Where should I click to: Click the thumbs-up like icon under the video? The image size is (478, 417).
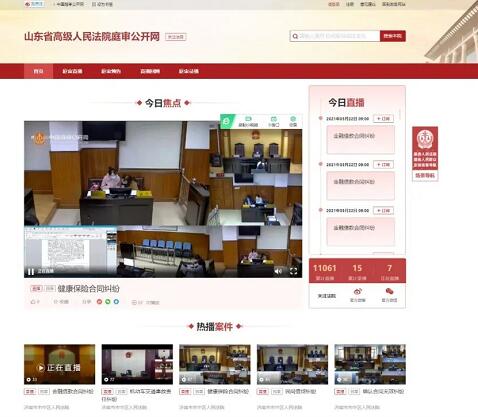(33, 302)
